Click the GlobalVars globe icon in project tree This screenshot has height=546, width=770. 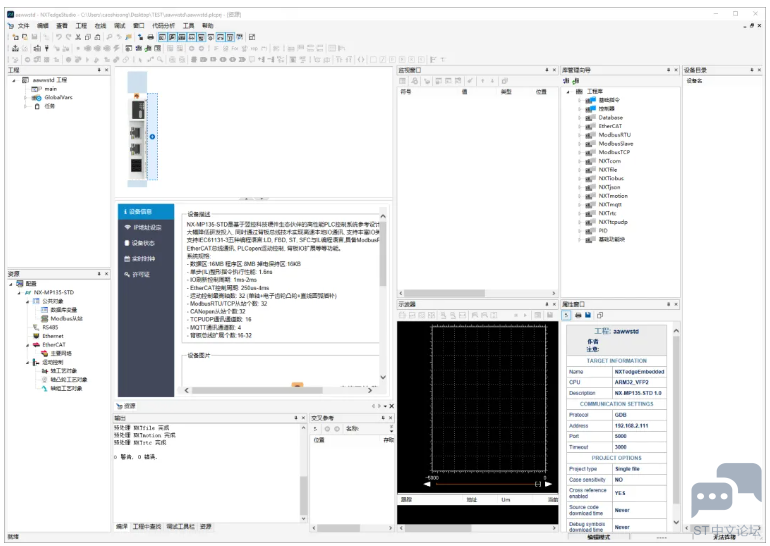pyautogui.click(x=37, y=98)
